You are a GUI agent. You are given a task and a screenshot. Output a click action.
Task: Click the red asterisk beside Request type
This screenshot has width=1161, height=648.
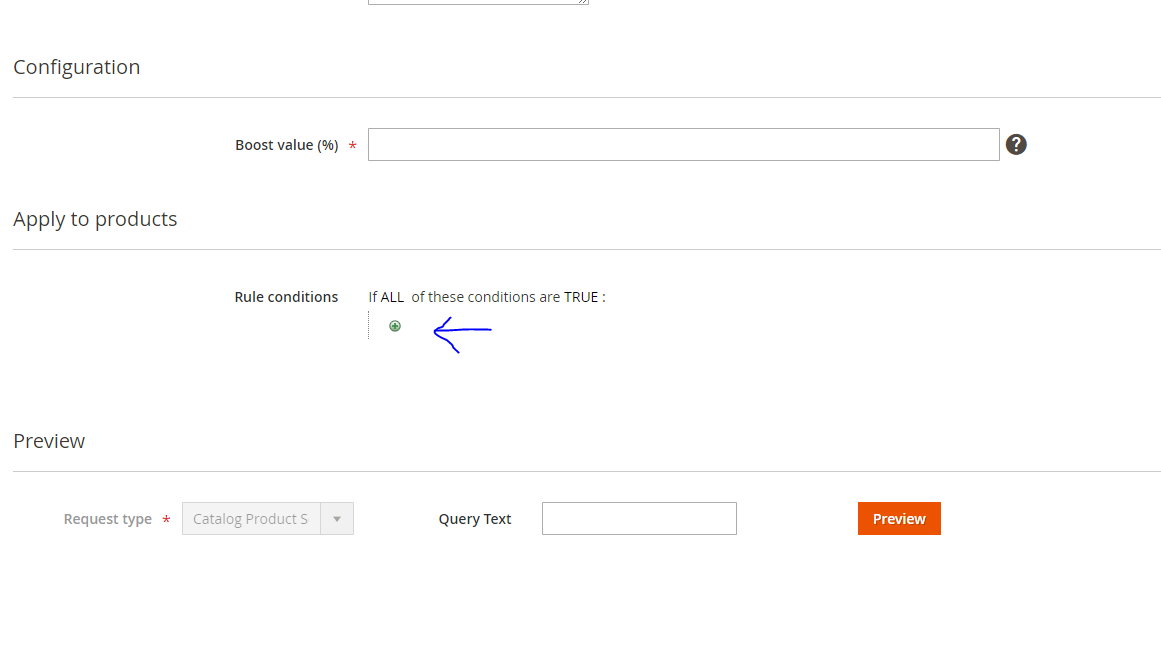[165, 519]
